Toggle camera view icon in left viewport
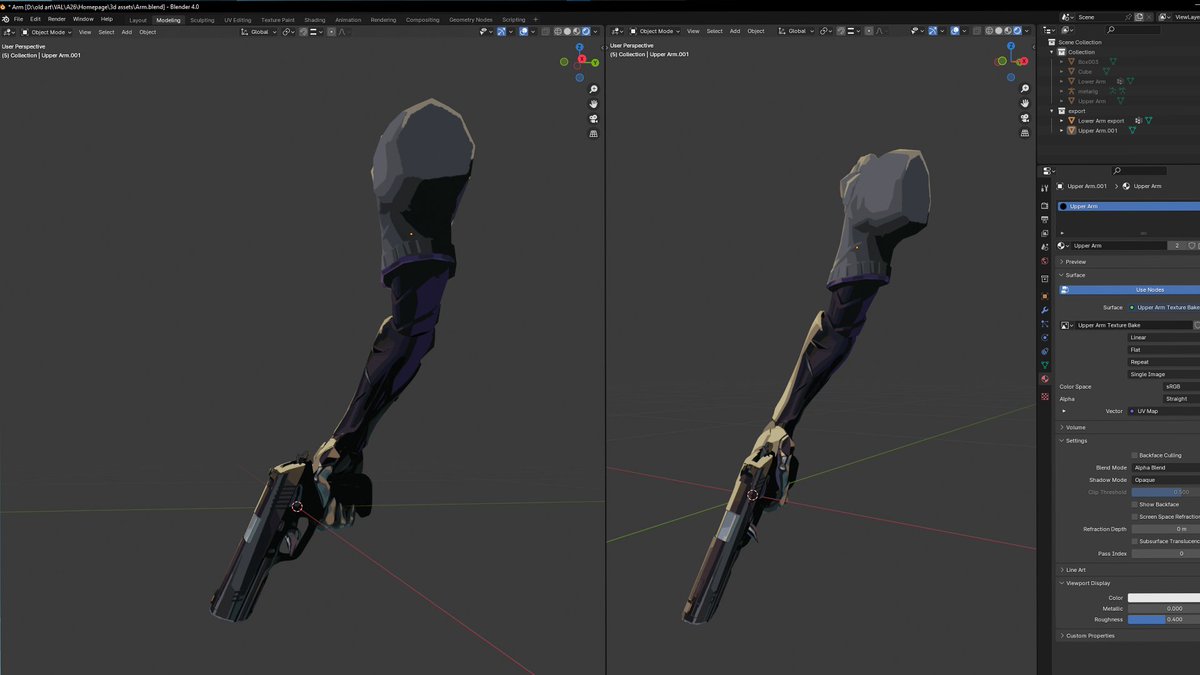This screenshot has height=675, width=1200. tap(593, 119)
